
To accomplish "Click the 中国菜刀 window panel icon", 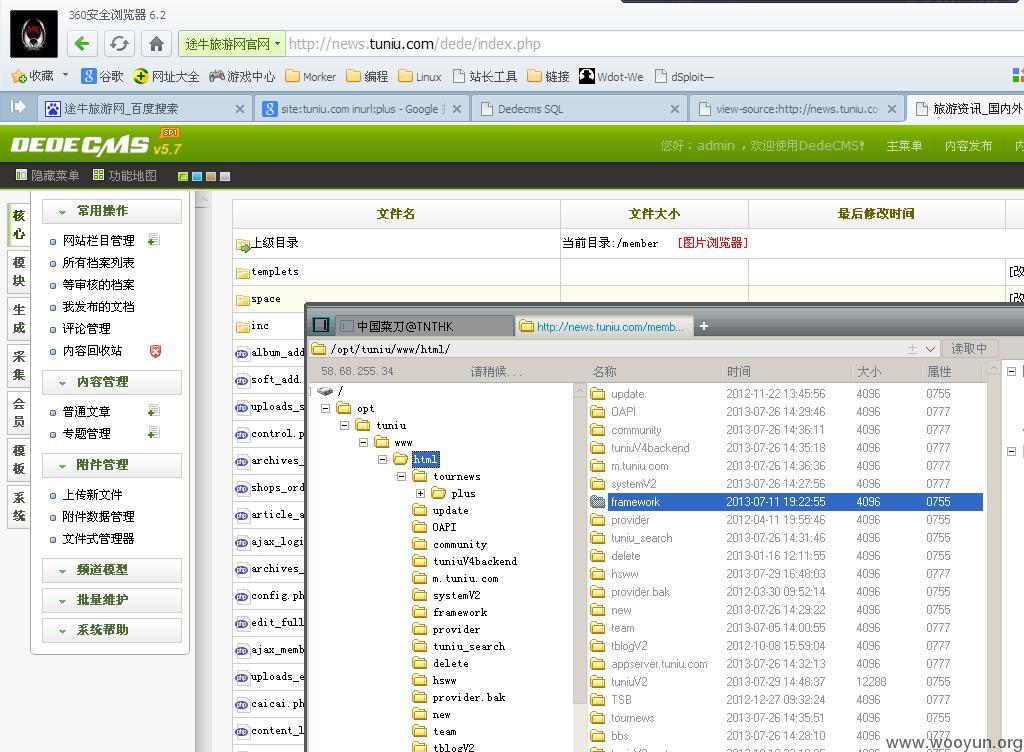I will coord(321,325).
